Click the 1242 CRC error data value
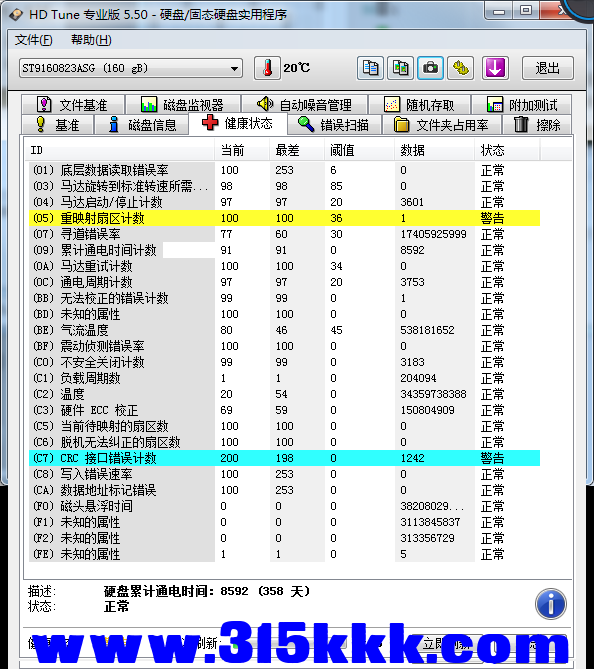Viewport: 594px width, 669px height. pos(412,458)
